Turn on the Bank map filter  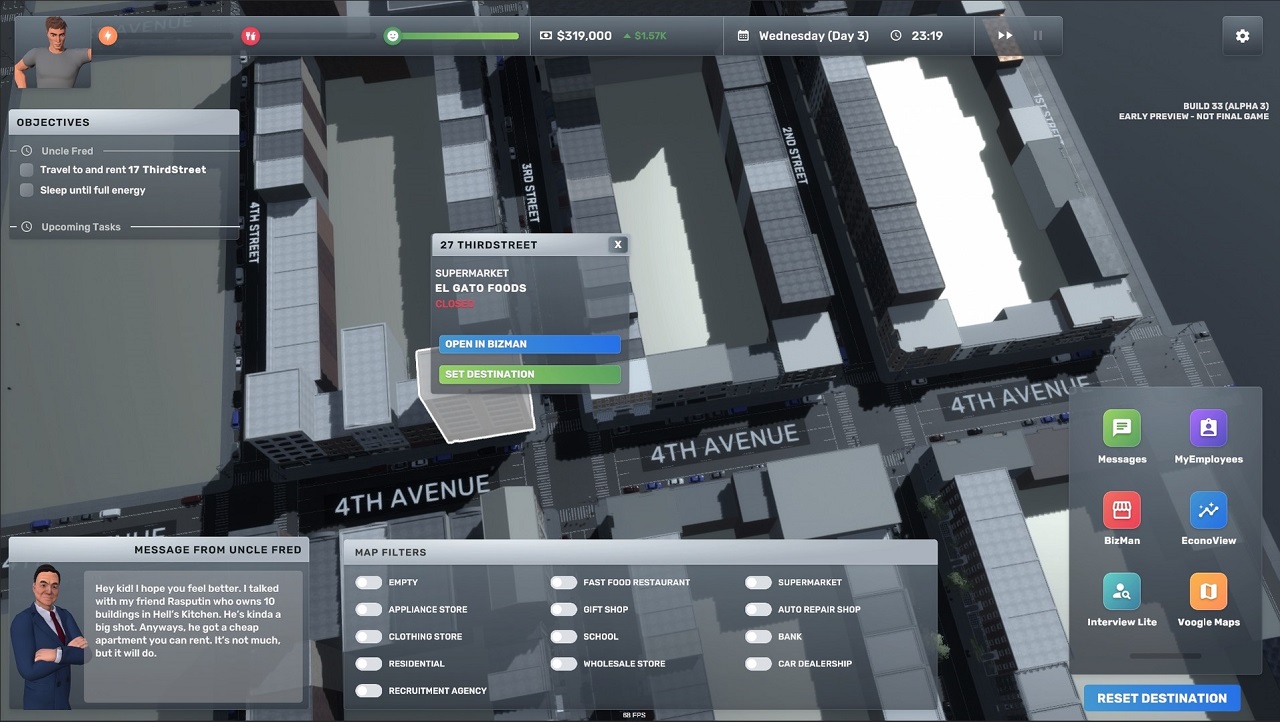[x=758, y=636]
